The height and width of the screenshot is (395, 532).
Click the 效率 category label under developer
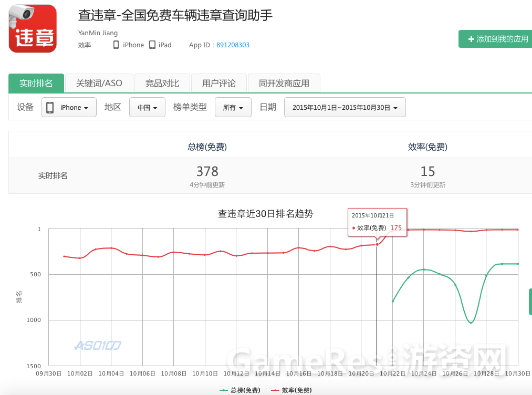coord(84,45)
